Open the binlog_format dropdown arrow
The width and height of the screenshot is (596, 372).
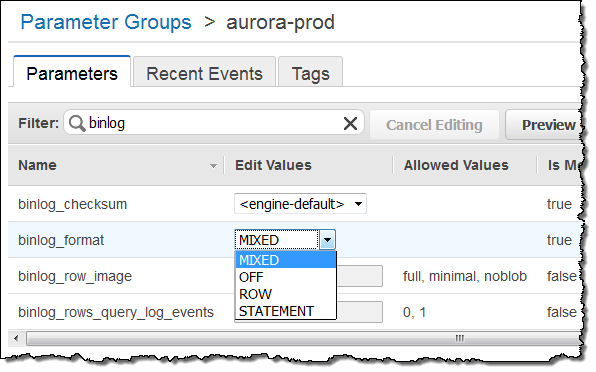(x=327, y=240)
